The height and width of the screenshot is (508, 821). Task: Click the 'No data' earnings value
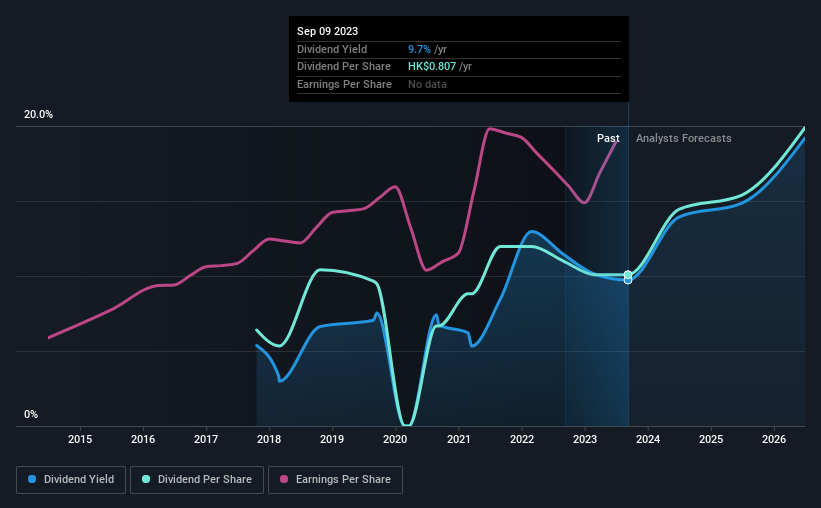tap(427, 84)
